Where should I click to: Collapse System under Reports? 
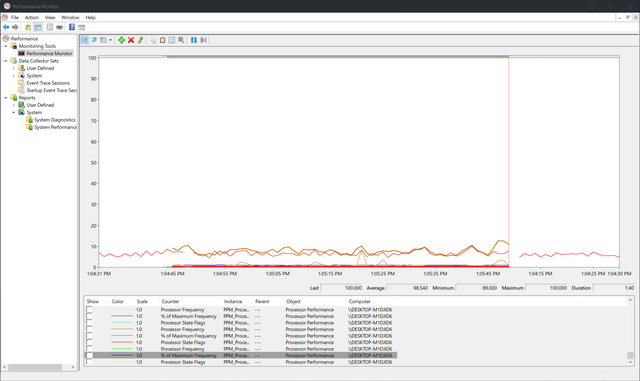(13, 112)
